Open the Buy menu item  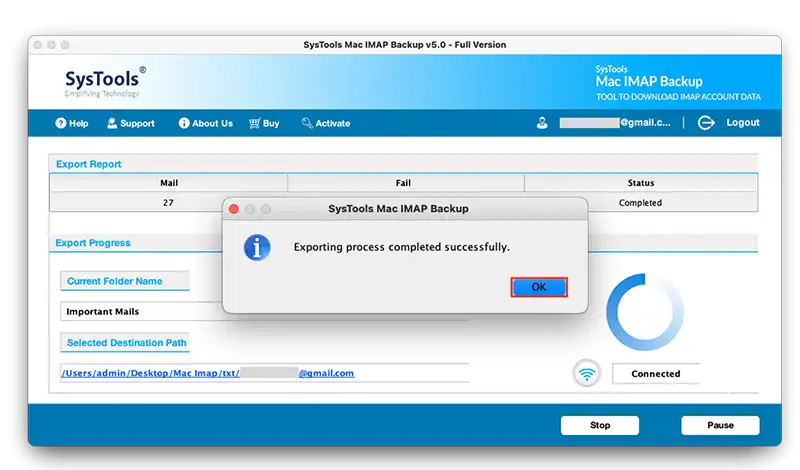264,123
